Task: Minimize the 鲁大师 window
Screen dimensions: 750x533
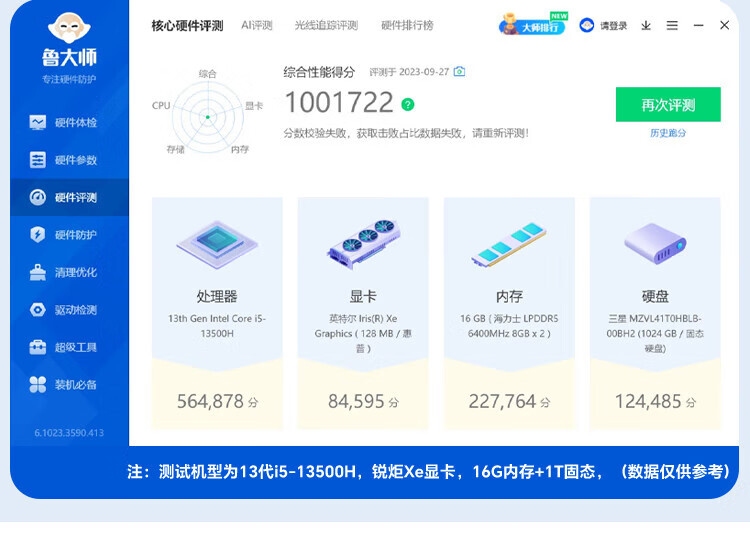Action: point(698,25)
